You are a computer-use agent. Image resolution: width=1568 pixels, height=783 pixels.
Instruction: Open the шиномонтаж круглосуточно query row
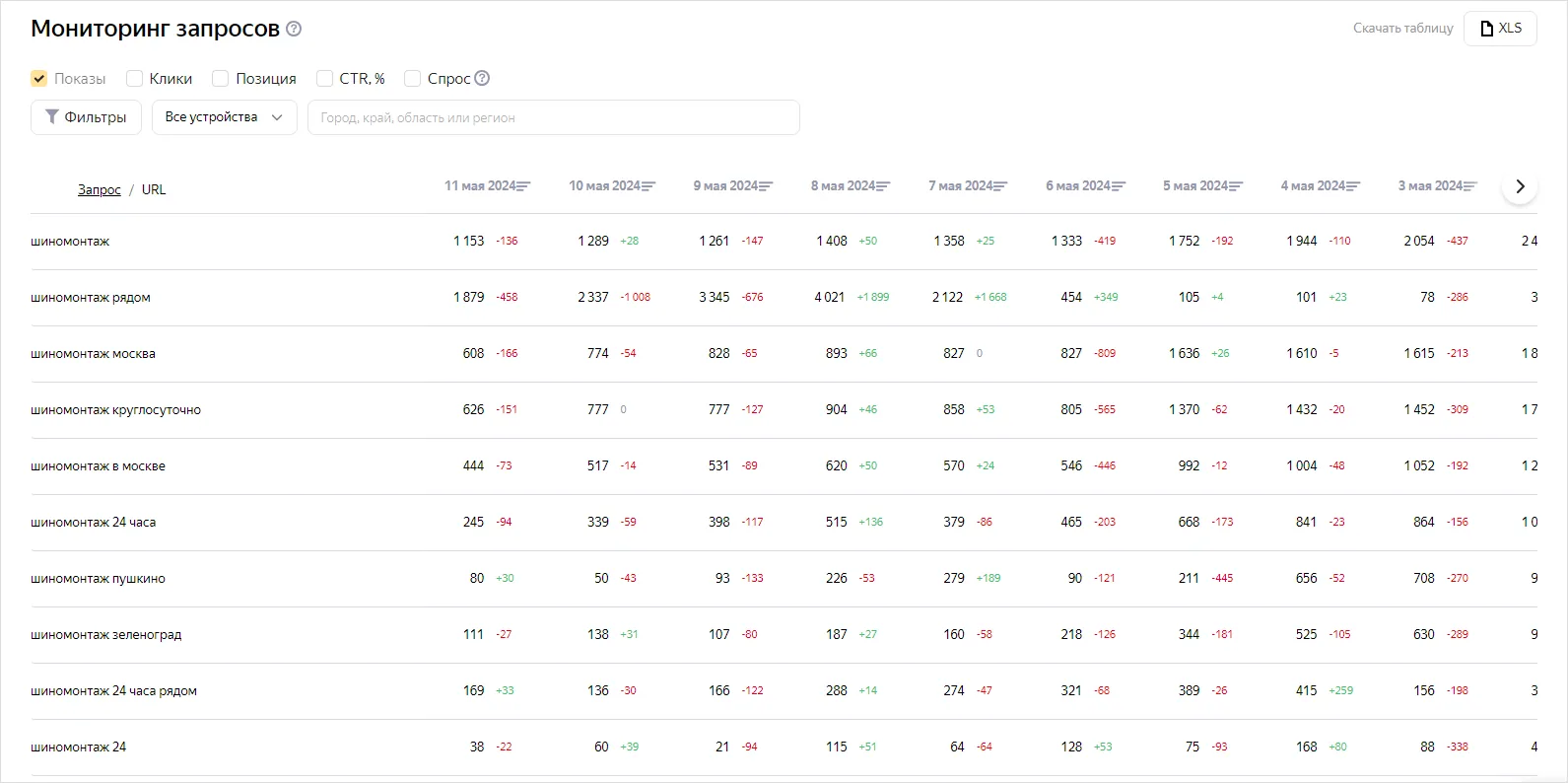pyautogui.click(x=115, y=410)
